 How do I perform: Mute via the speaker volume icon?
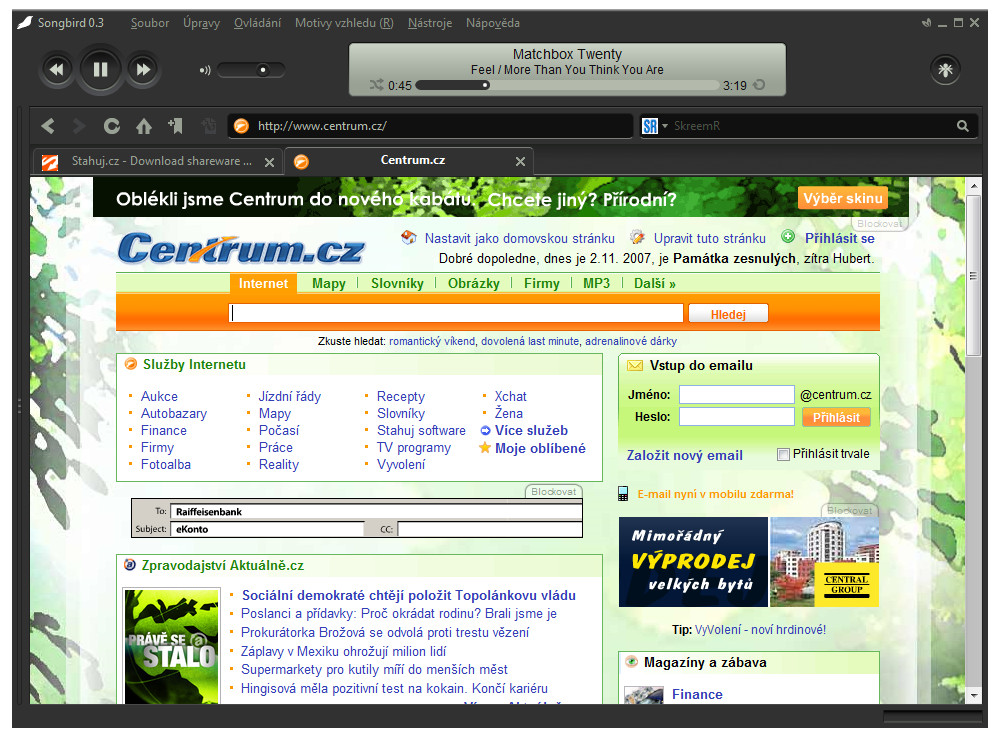[x=205, y=70]
